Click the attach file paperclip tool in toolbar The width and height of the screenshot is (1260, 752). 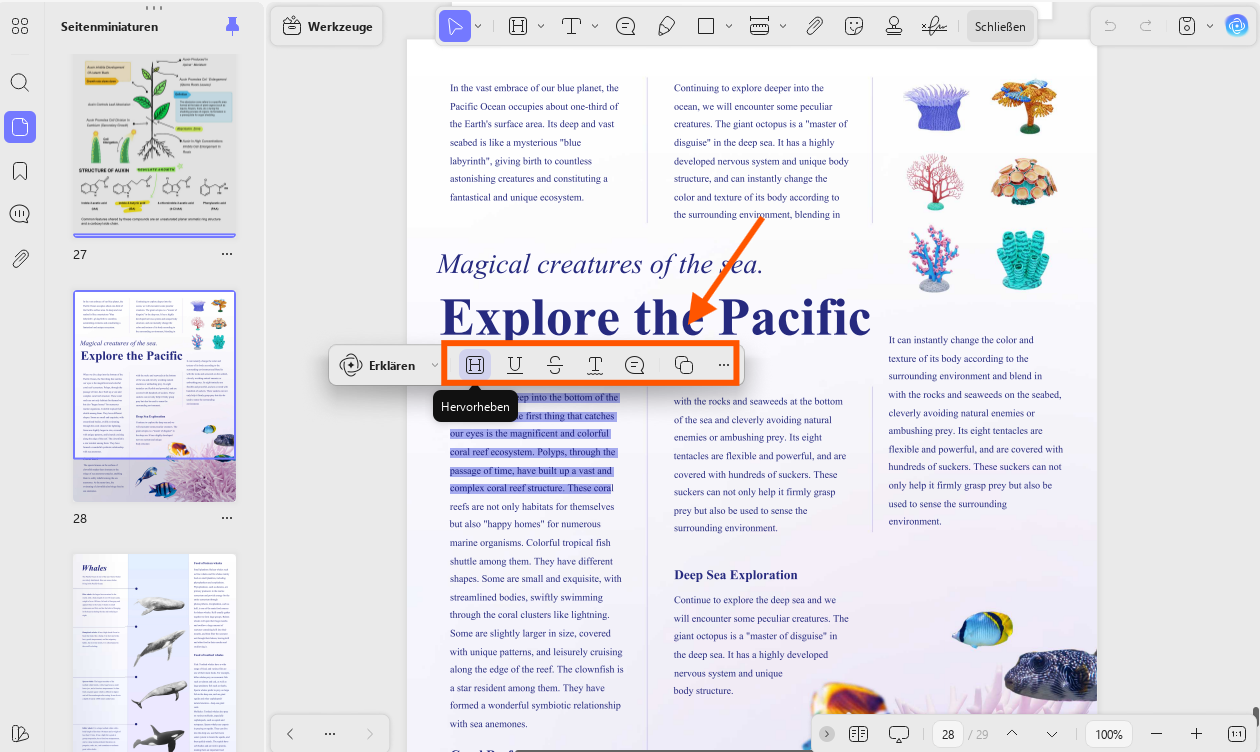[x=814, y=27]
